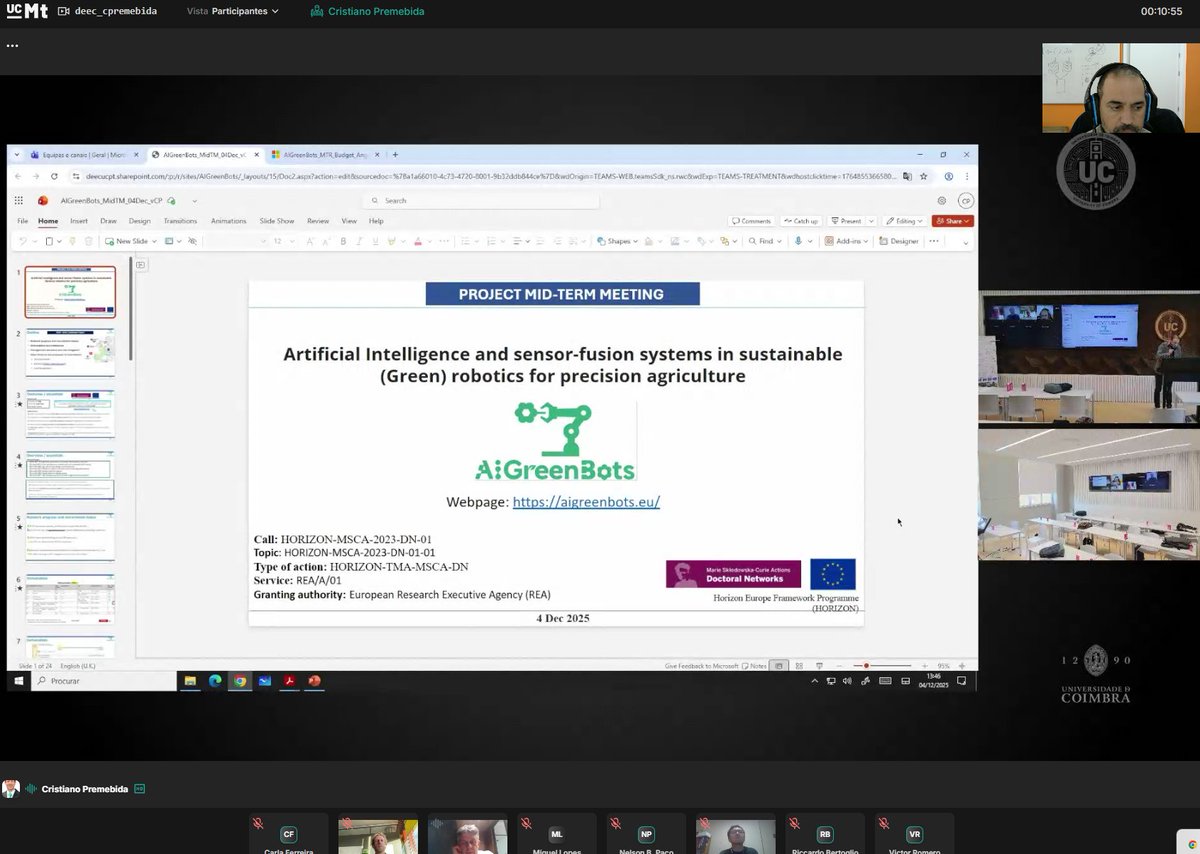Click the slide Layout icon

(x=168, y=241)
